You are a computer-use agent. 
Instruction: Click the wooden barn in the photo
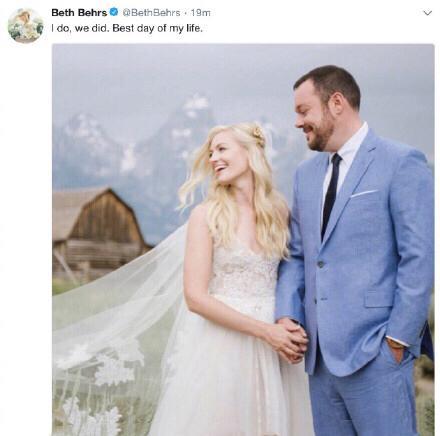98,233
